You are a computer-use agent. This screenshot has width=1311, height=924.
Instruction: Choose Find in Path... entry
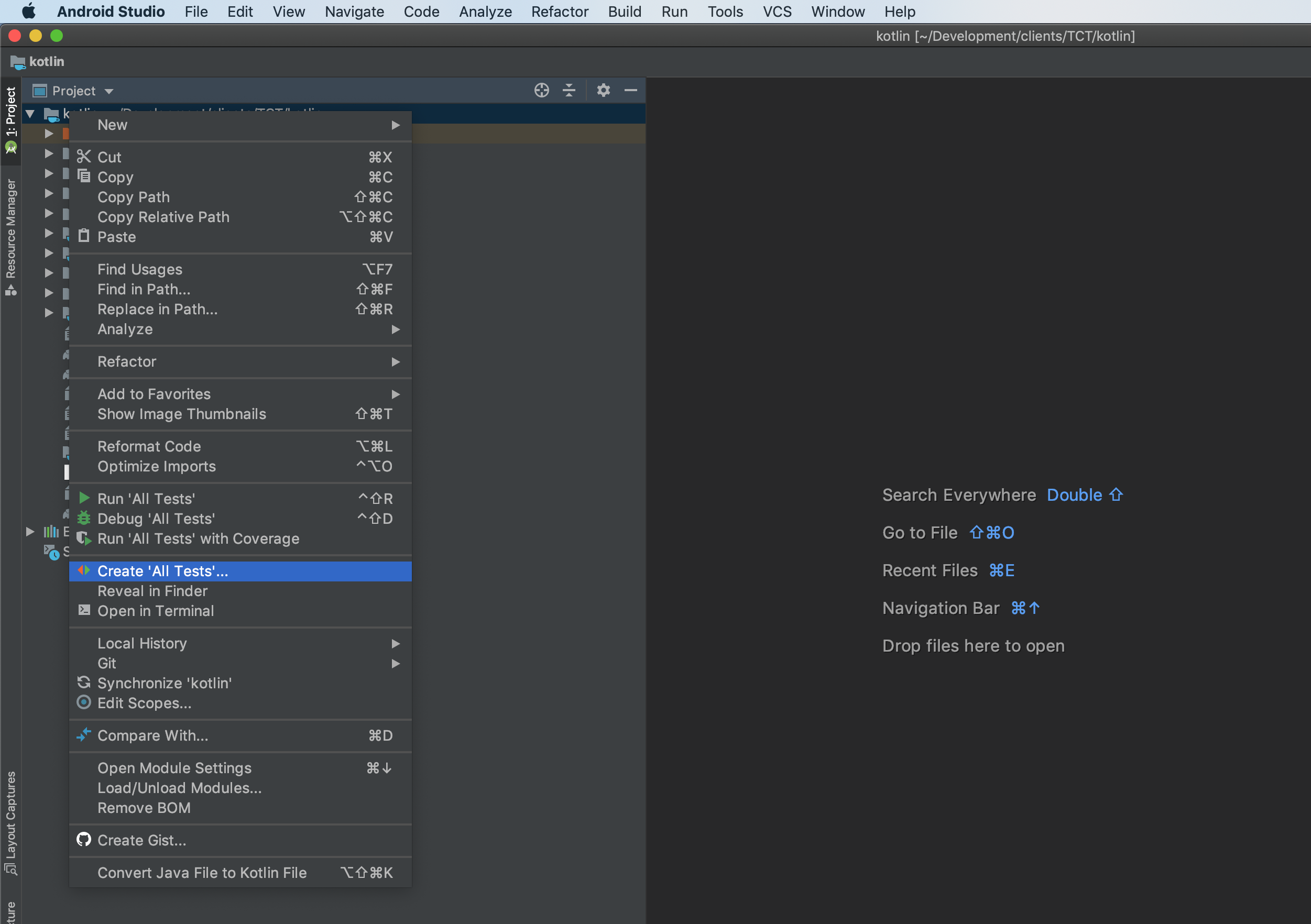pyautogui.click(x=241, y=289)
